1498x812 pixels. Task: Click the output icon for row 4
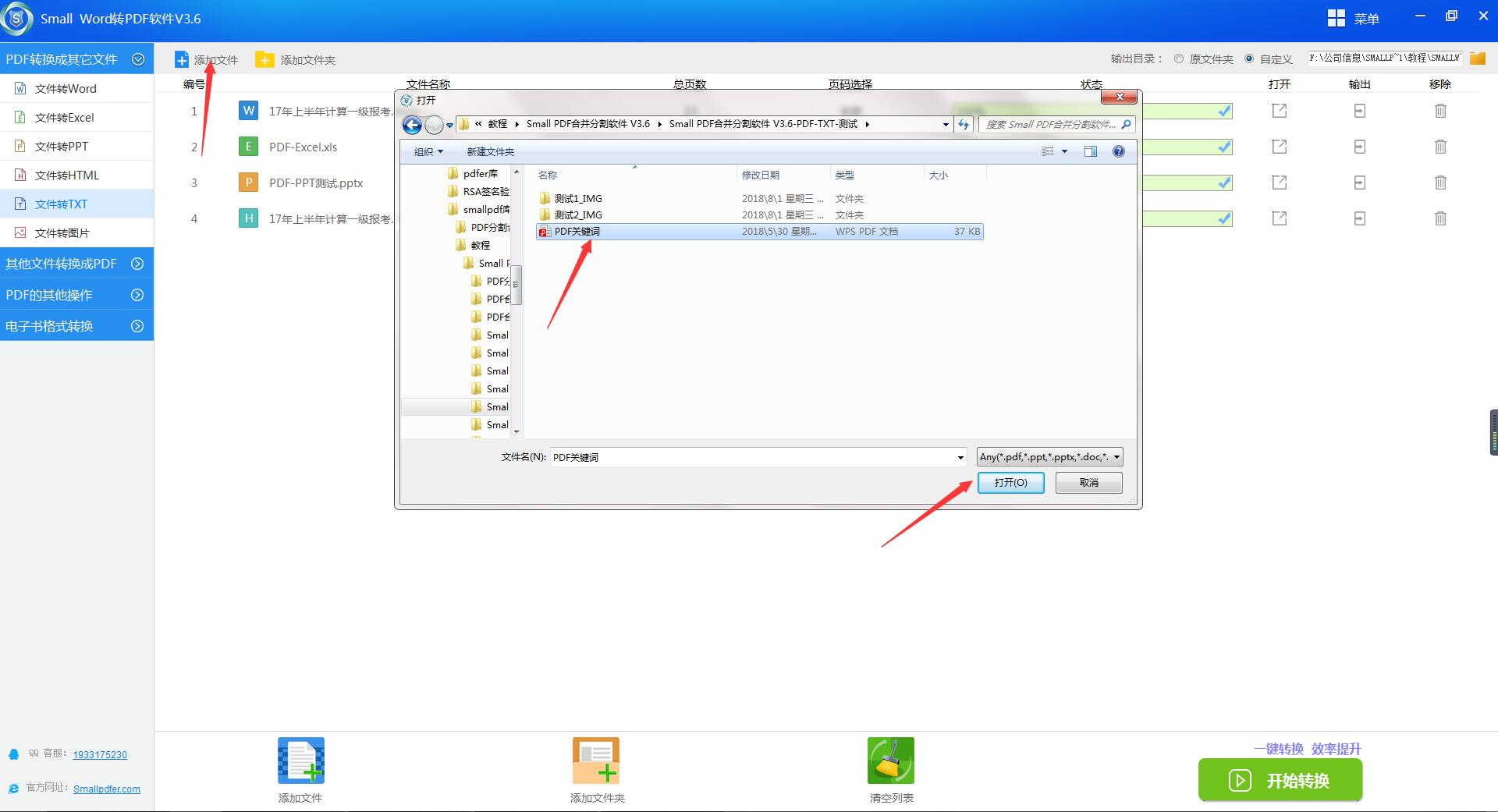[1360, 218]
